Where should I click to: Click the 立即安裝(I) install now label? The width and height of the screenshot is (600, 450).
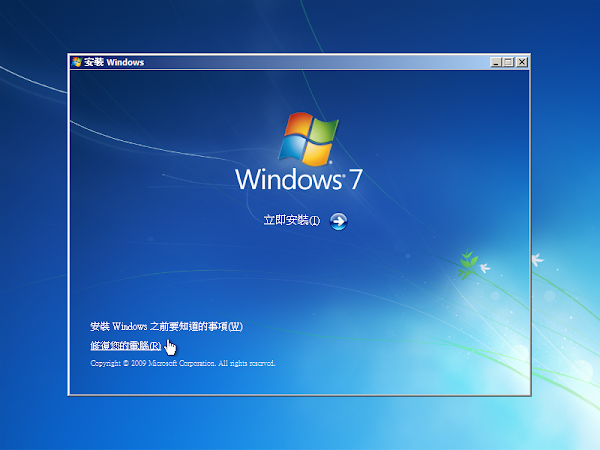coord(292,220)
